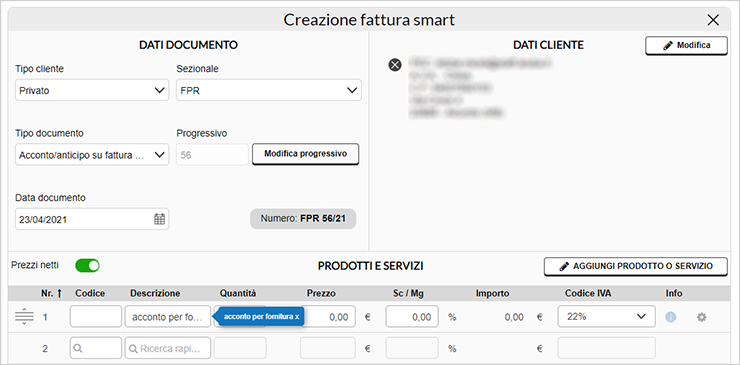This screenshot has height=365, width=740.
Task: Expand the Tipo documento dropdown
Action: tap(92, 154)
